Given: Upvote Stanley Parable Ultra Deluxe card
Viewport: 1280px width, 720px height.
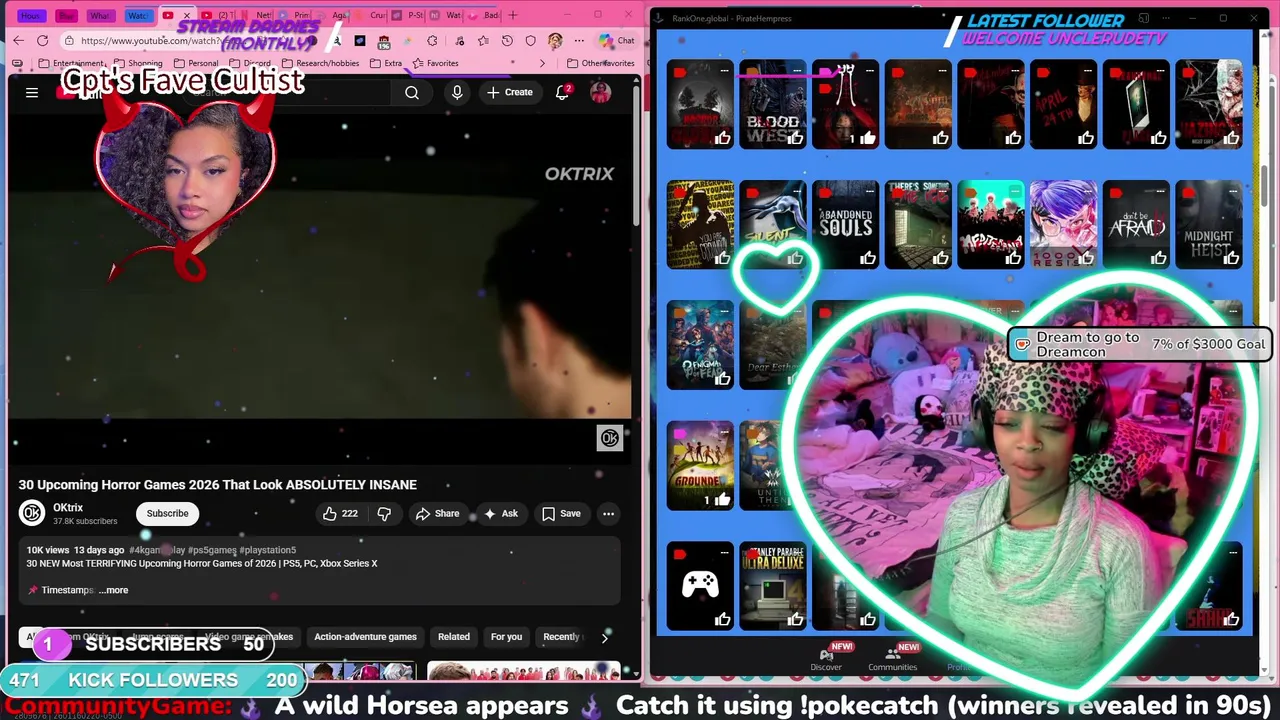Looking at the screenshot, I should click(795, 620).
